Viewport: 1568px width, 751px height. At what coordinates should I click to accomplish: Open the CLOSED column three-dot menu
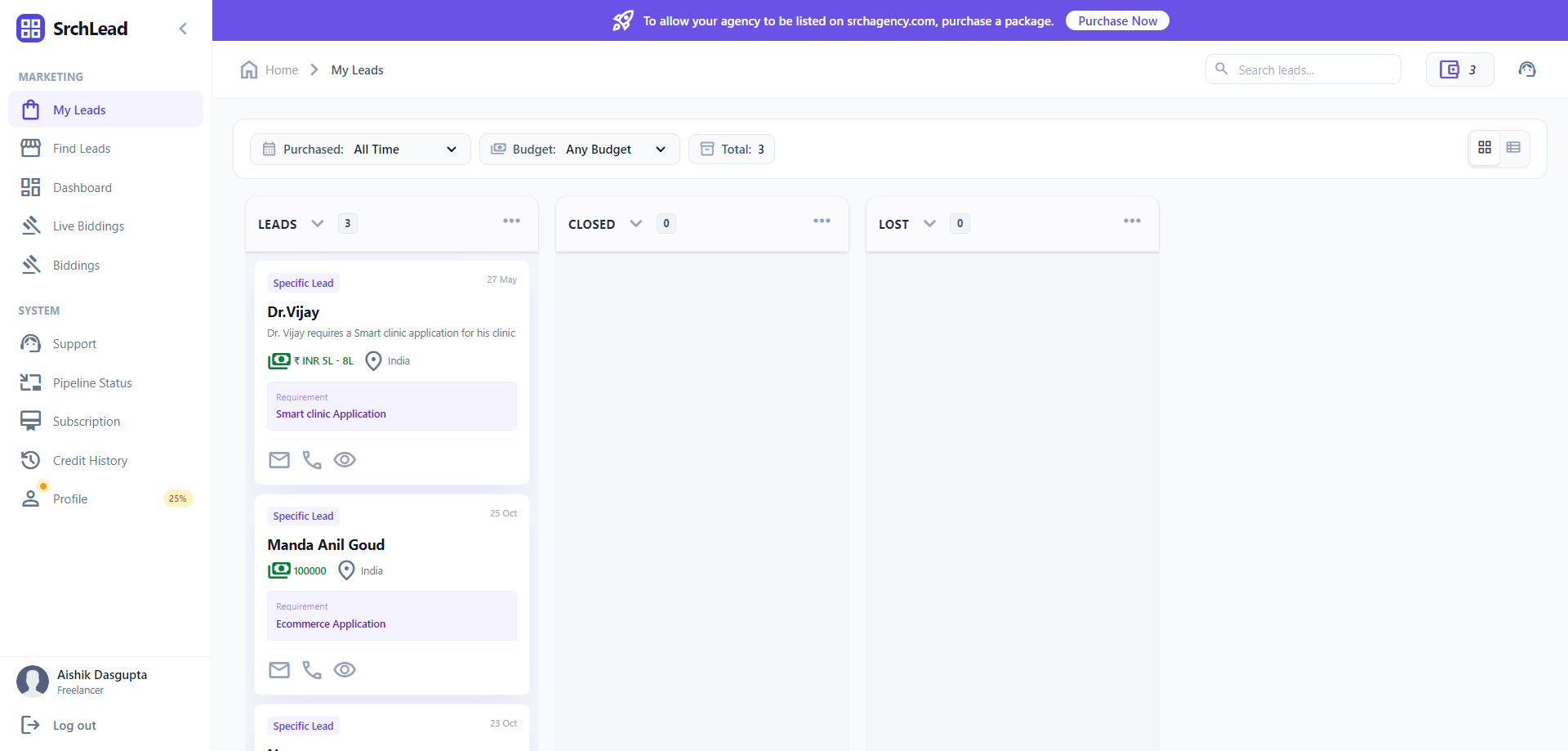point(822,221)
